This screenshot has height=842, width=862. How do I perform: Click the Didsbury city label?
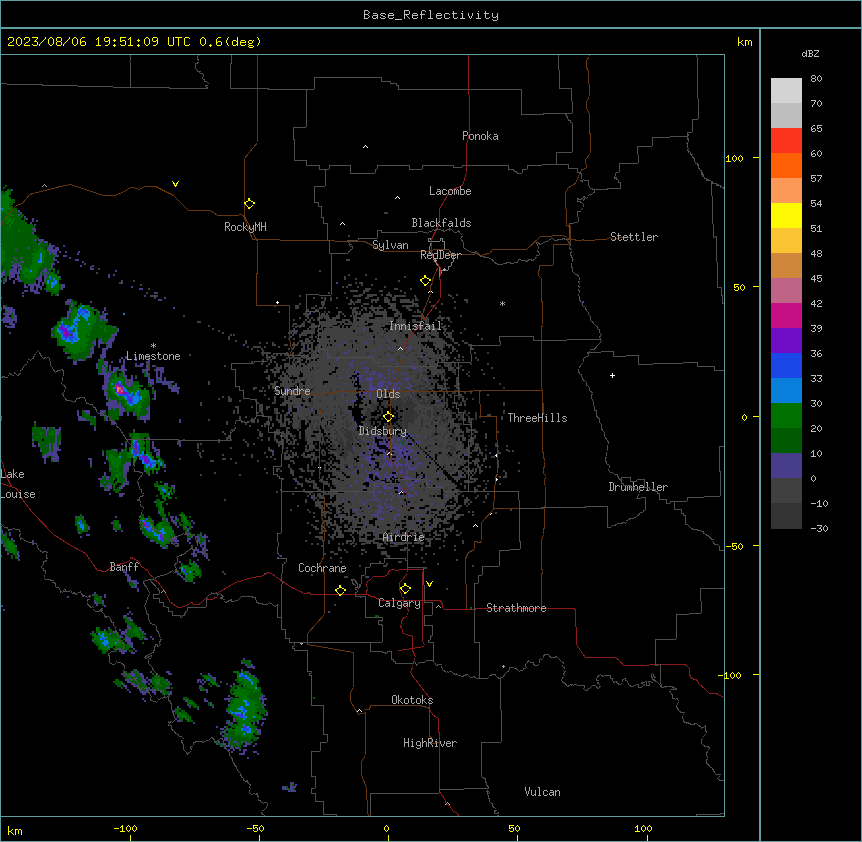(383, 431)
